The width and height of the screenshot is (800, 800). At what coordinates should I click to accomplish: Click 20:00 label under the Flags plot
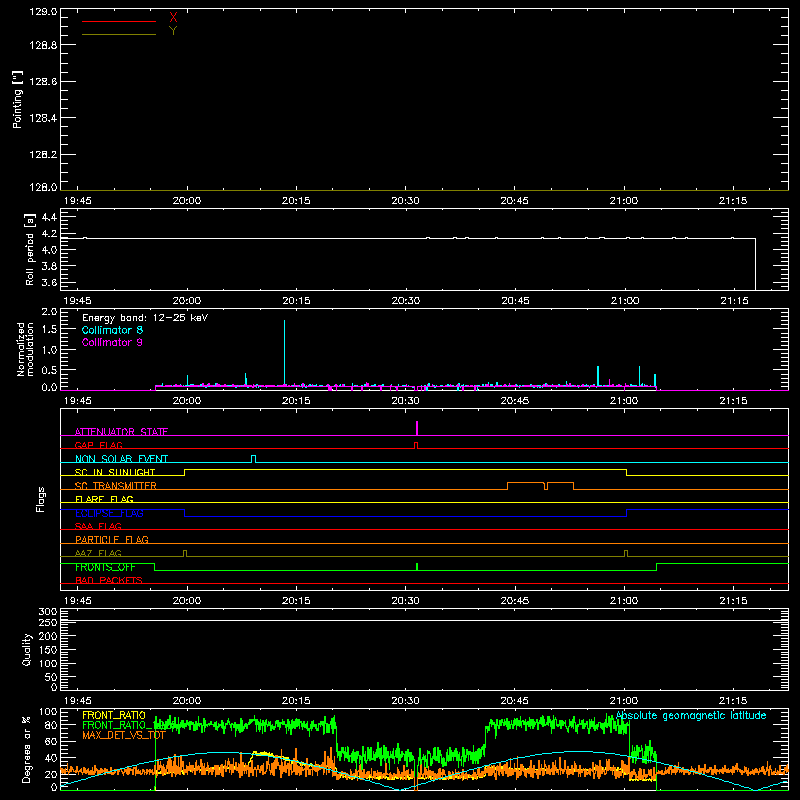187,601
